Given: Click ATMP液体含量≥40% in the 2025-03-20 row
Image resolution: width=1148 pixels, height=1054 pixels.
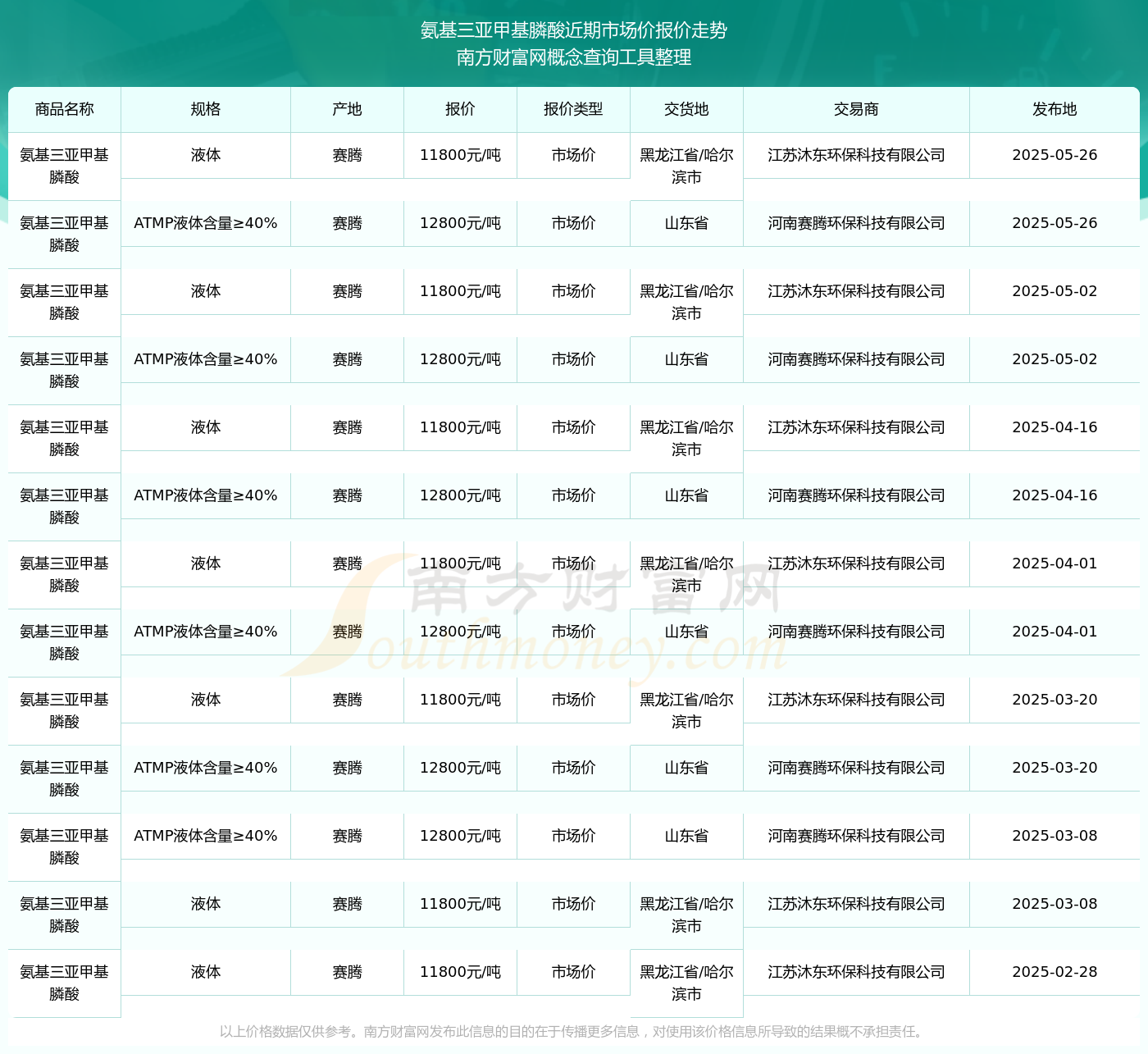Looking at the screenshot, I should (x=206, y=768).
